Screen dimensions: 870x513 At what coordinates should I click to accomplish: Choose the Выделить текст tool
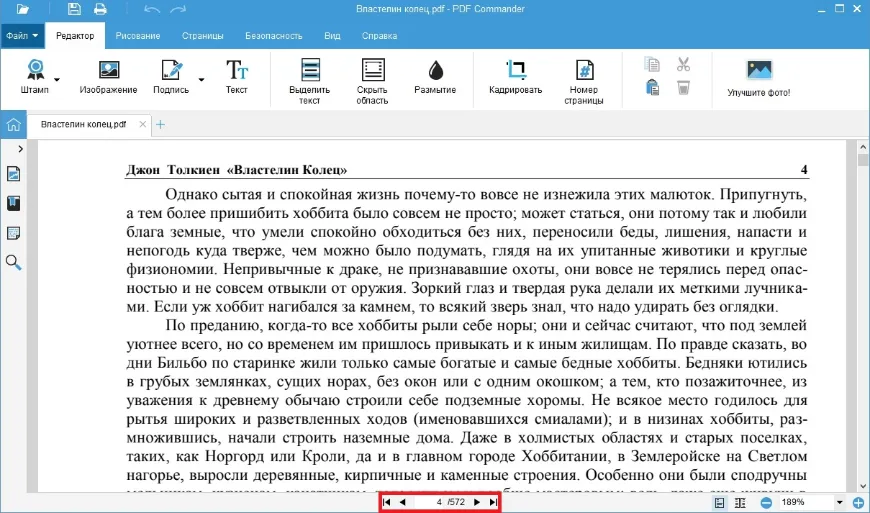[310, 82]
